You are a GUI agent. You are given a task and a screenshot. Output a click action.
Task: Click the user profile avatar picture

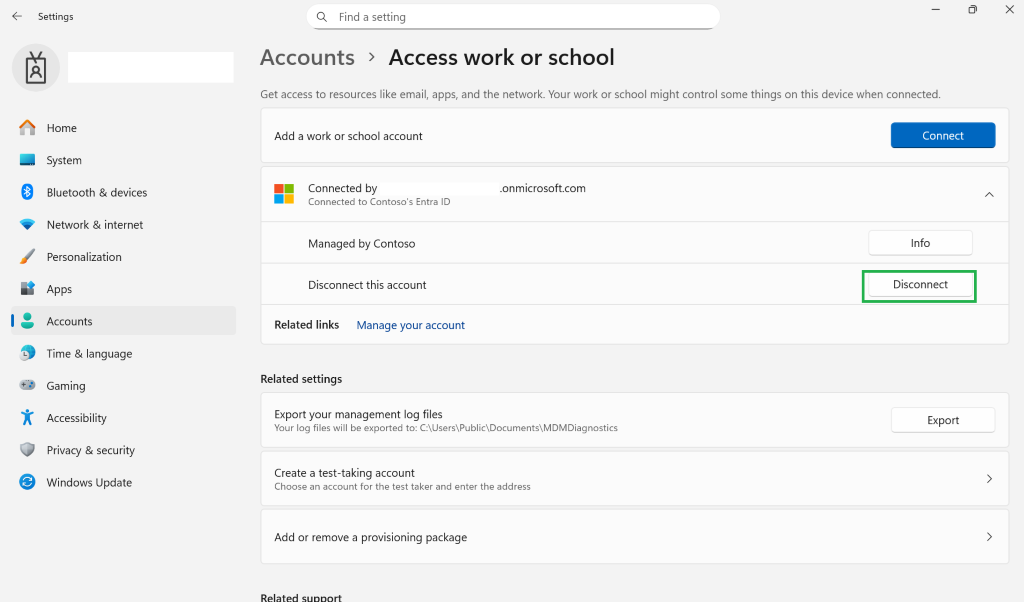pyautogui.click(x=36, y=68)
